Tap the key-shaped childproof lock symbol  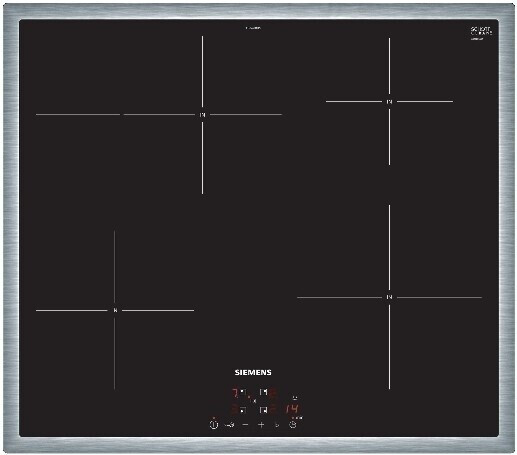[229, 425]
